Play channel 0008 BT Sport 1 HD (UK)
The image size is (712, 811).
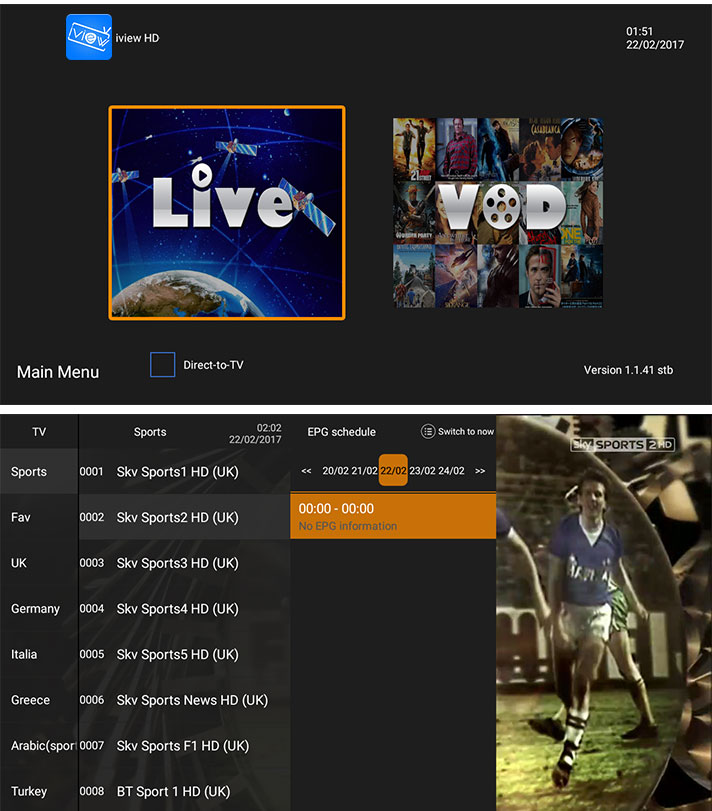(184, 791)
